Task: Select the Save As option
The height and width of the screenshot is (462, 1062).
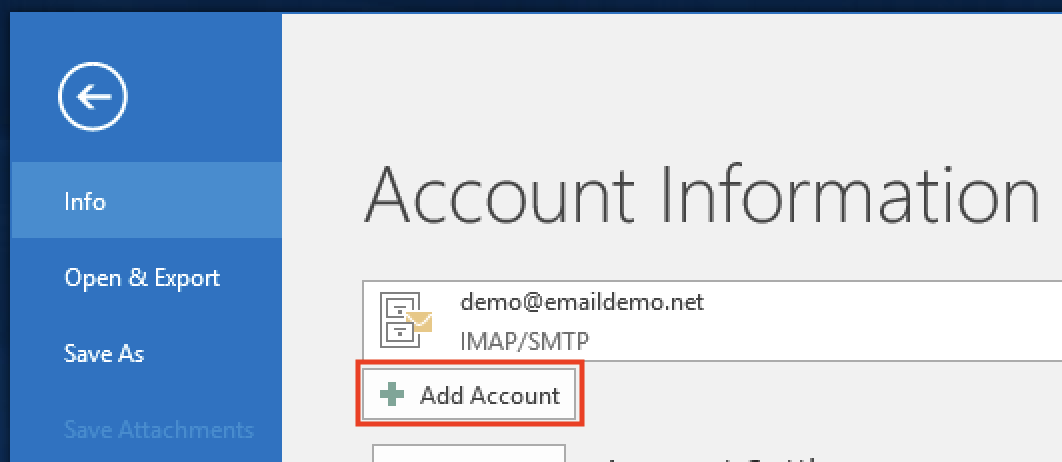Action: click(x=146, y=354)
